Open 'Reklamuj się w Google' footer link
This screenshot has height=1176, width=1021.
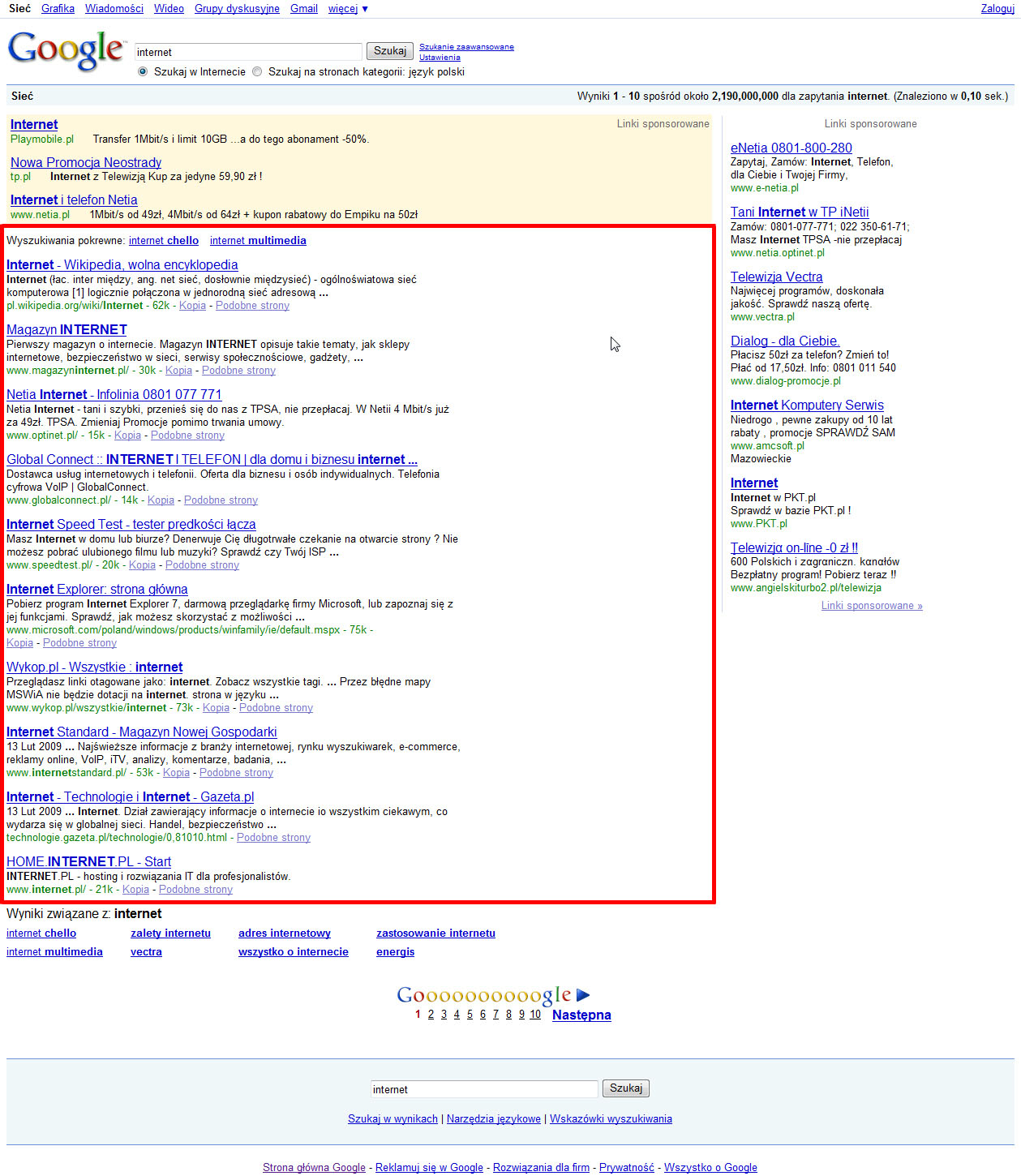(x=429, y=1167)
